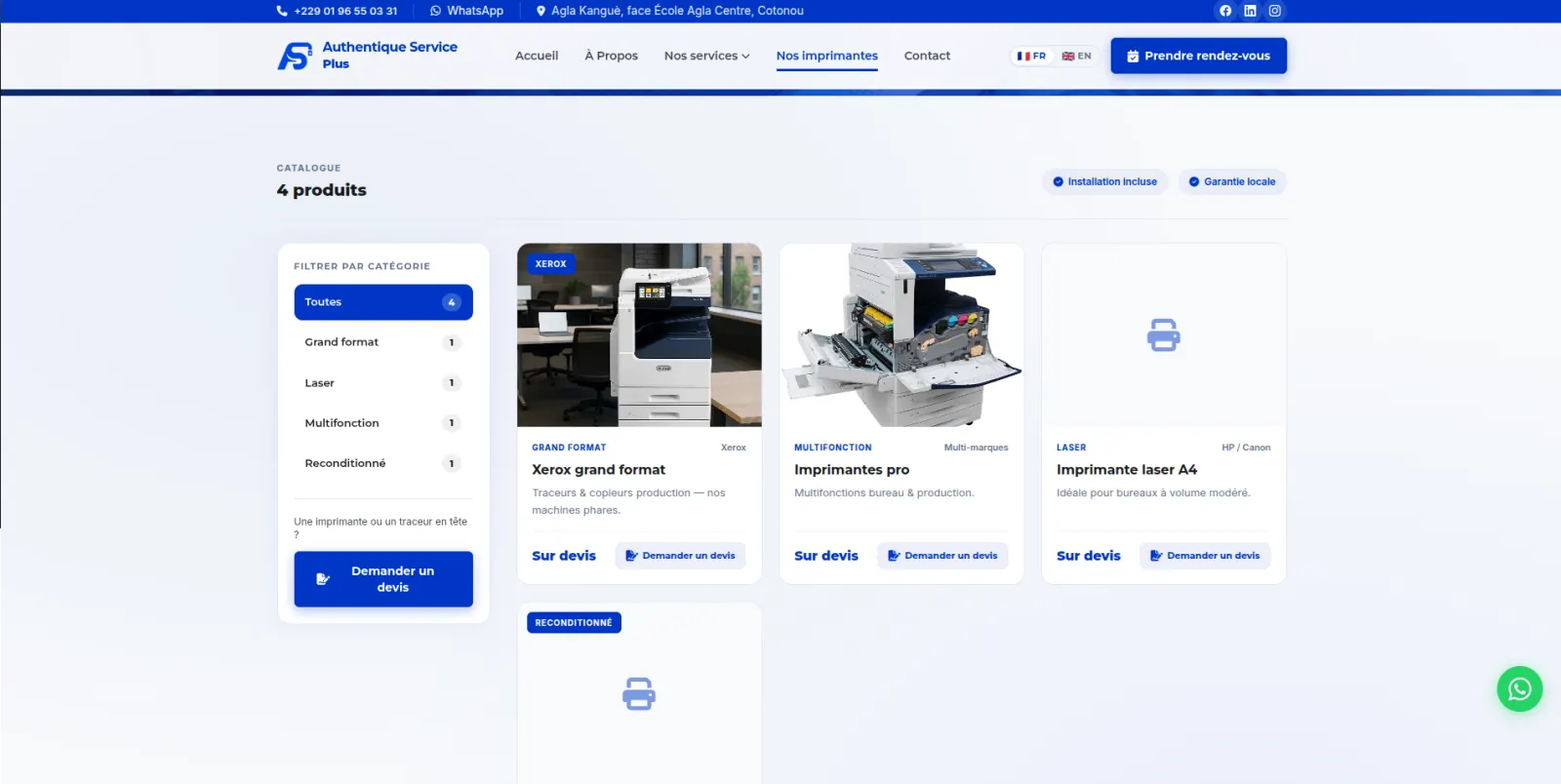
Task: Open the Instagram profile icon
Action: coord(1274,11)
